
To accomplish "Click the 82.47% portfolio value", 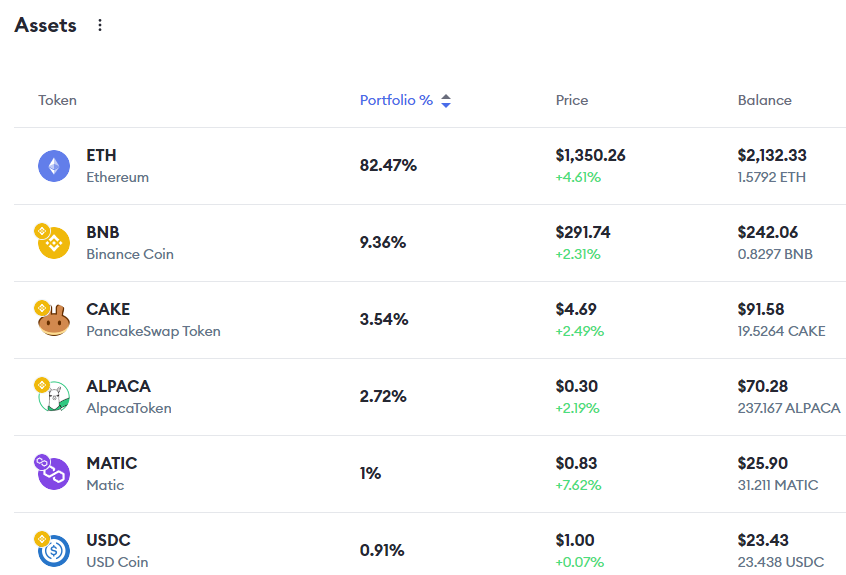I will [x=388, y=166].
